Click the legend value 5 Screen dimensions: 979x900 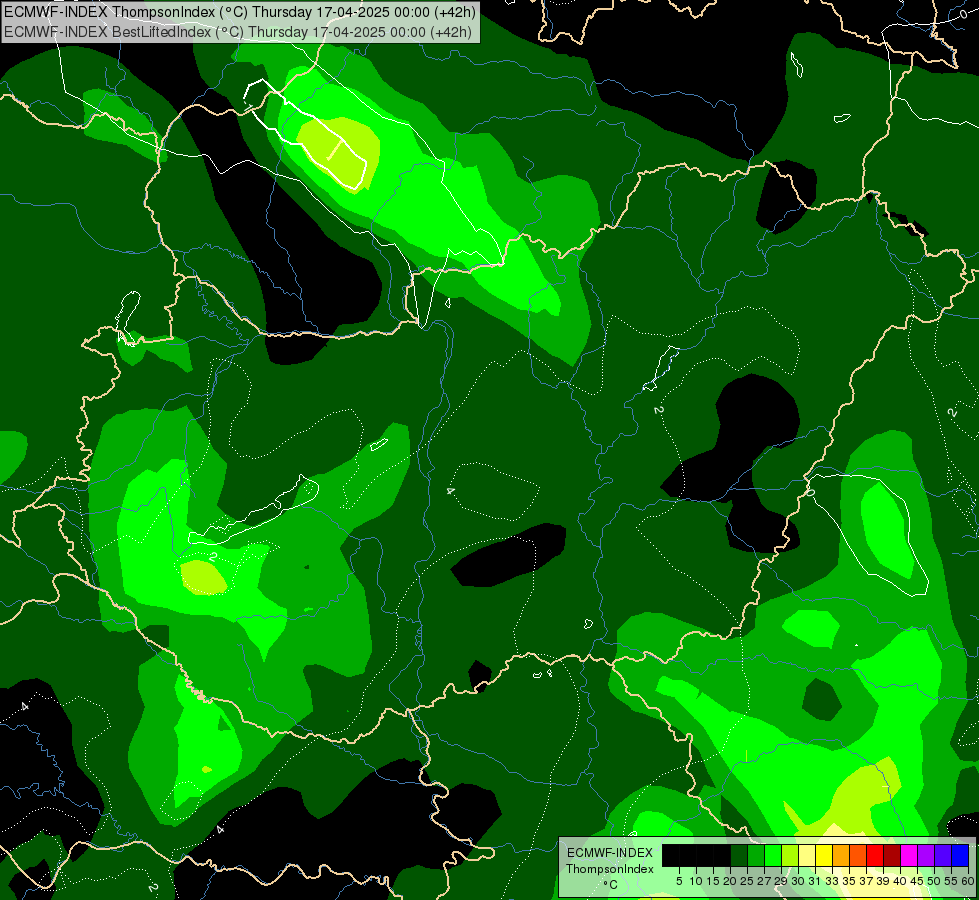tap(679, 881)
